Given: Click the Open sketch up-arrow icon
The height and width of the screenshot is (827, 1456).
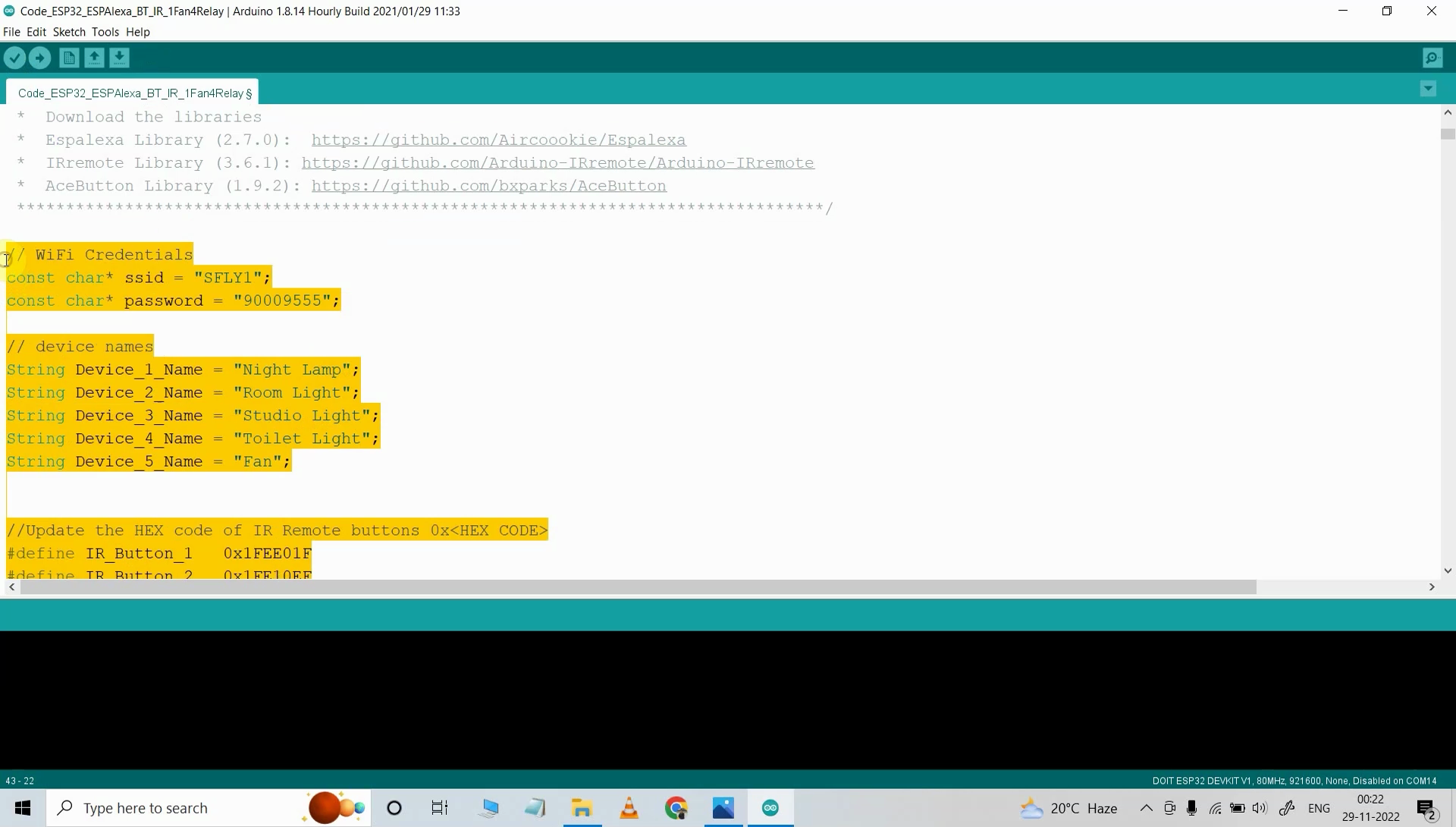Looking at the screenshot, I should coord(94,58).
